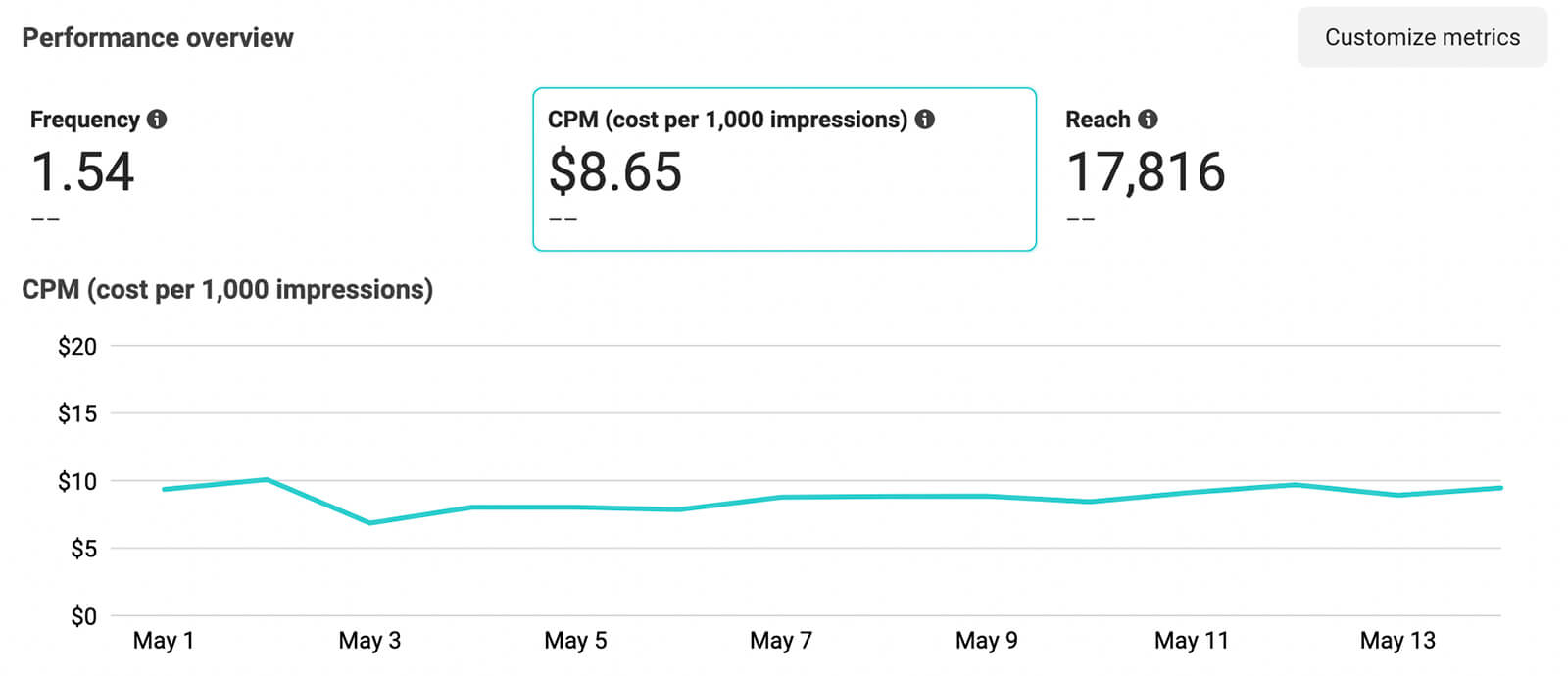Click the CPM chart title label

(227, 289)
